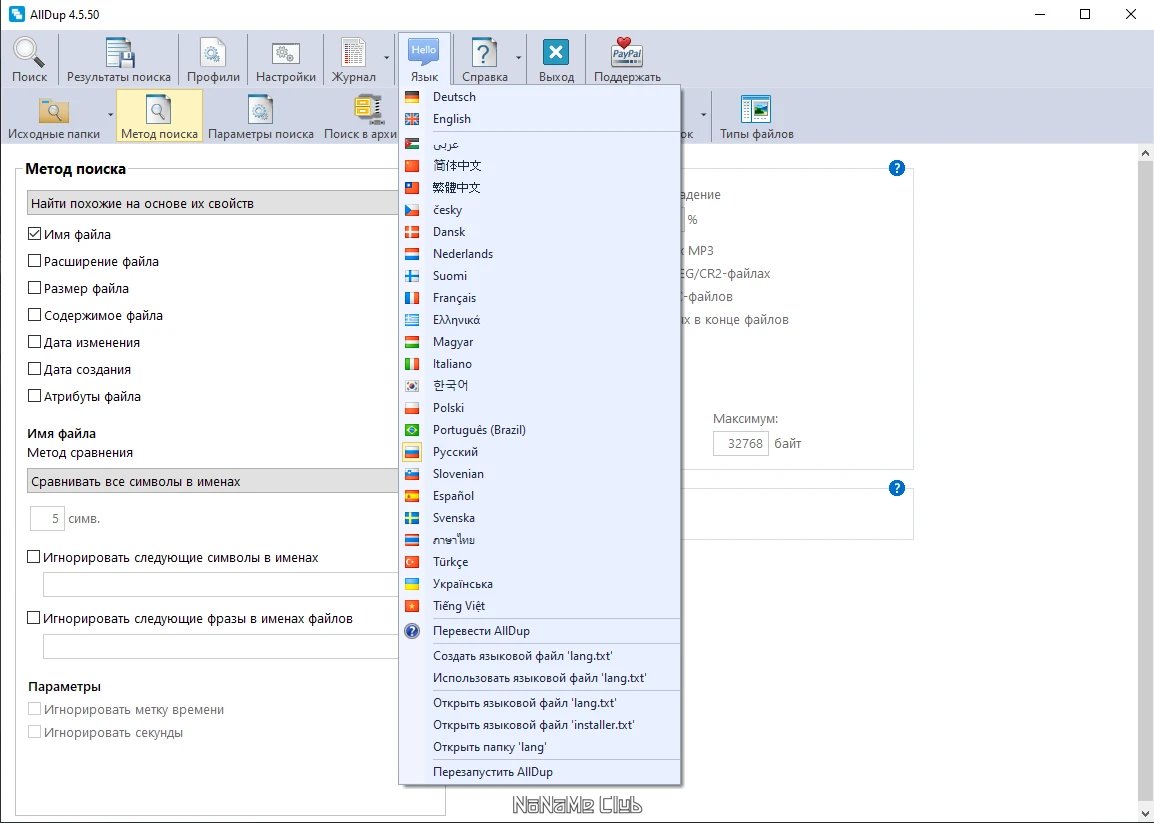Enable the Размер файла checkbox
The image size is (1154, 823).
pos(34,288)
